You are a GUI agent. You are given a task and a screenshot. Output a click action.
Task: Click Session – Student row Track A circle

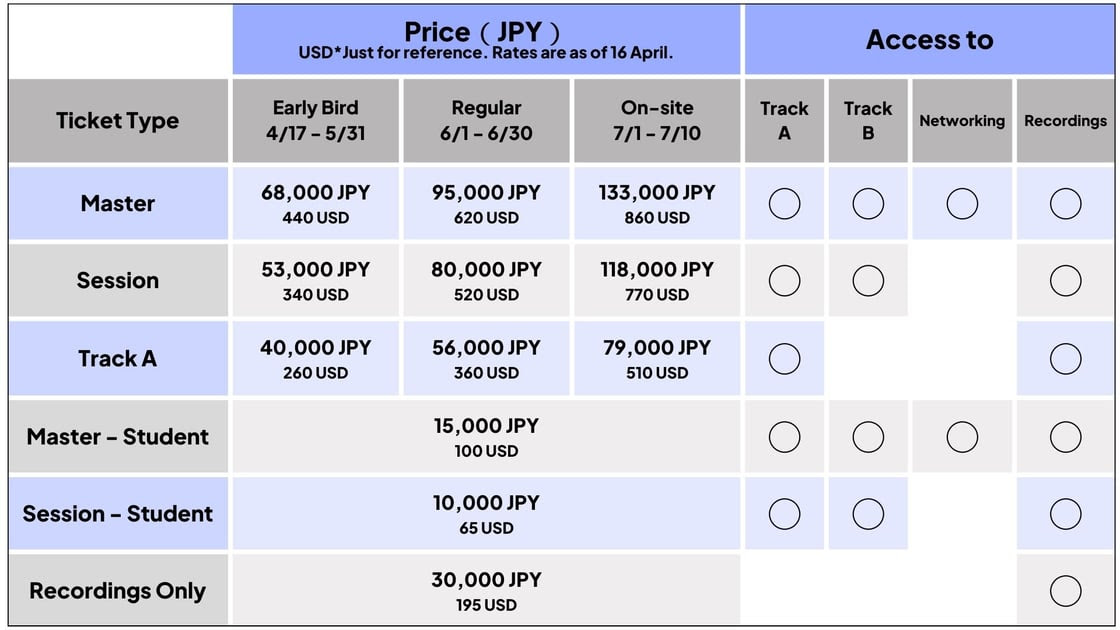pos(784,514)
